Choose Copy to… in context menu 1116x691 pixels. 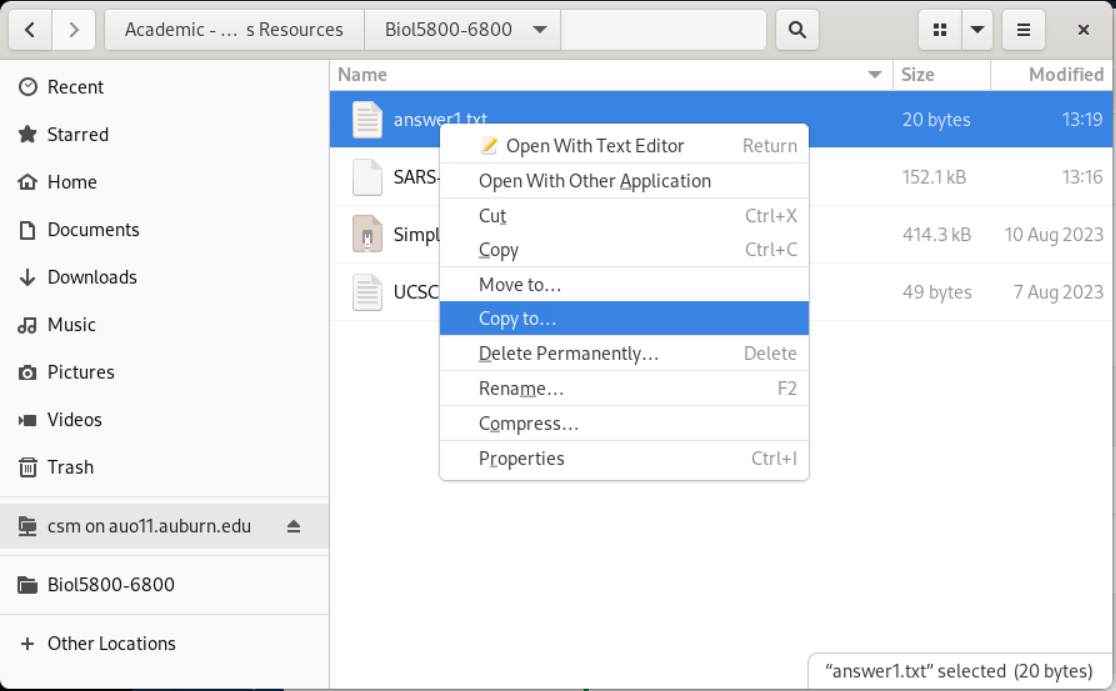pyautogui.click(x=624, y=319)
